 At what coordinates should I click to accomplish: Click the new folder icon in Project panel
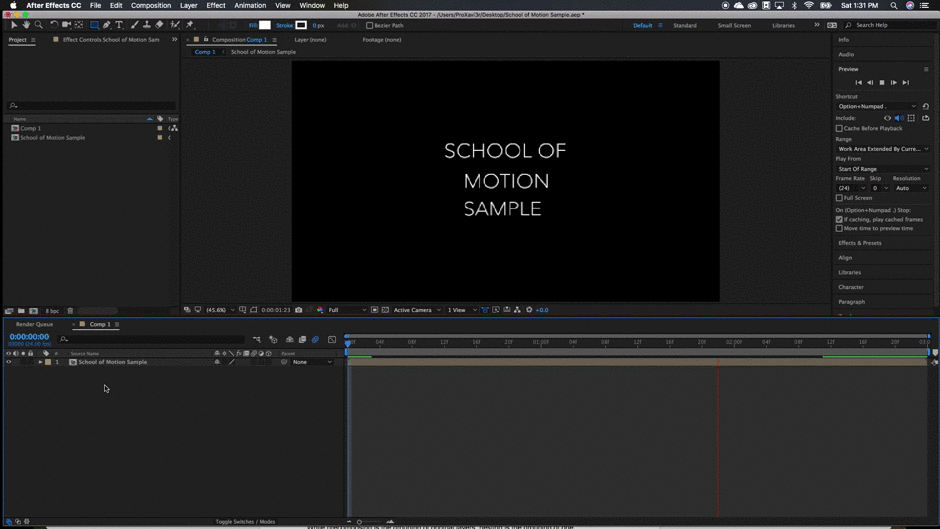tap(21, 311)
